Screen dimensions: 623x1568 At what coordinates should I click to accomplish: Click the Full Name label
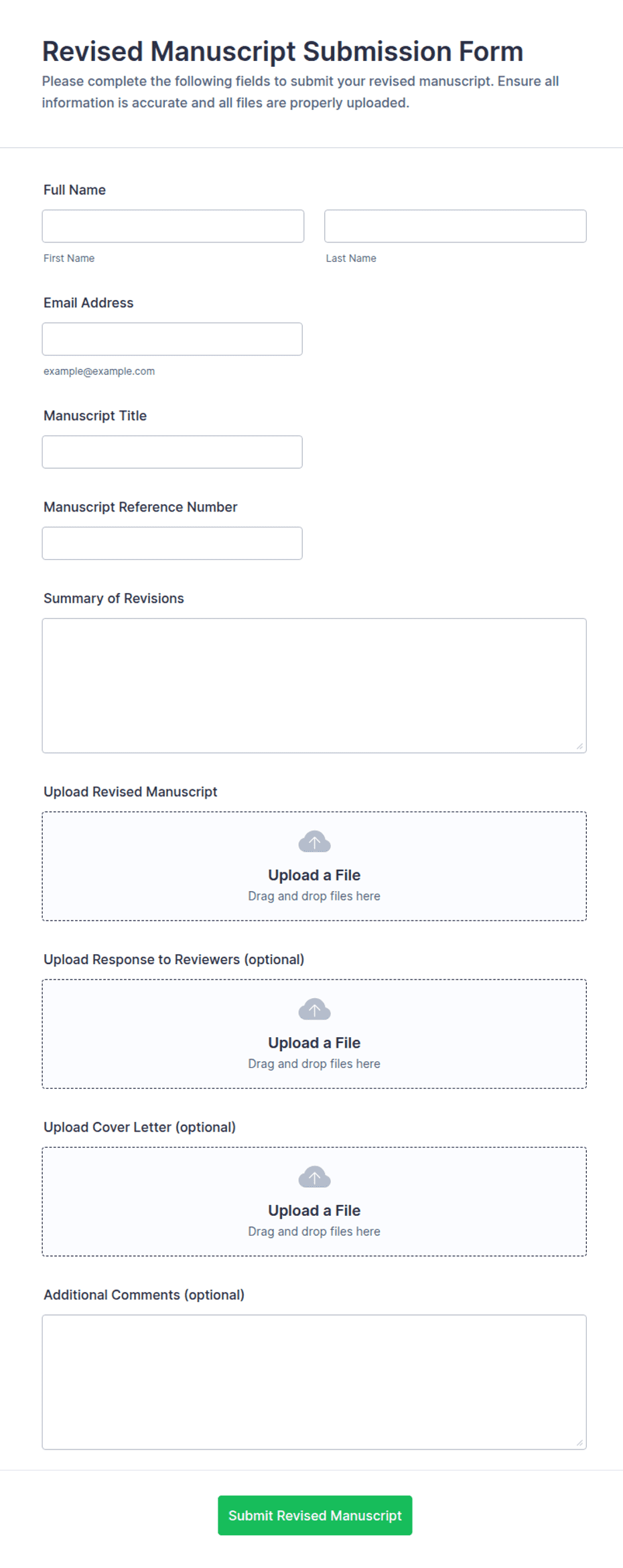[x=74, y=189]
